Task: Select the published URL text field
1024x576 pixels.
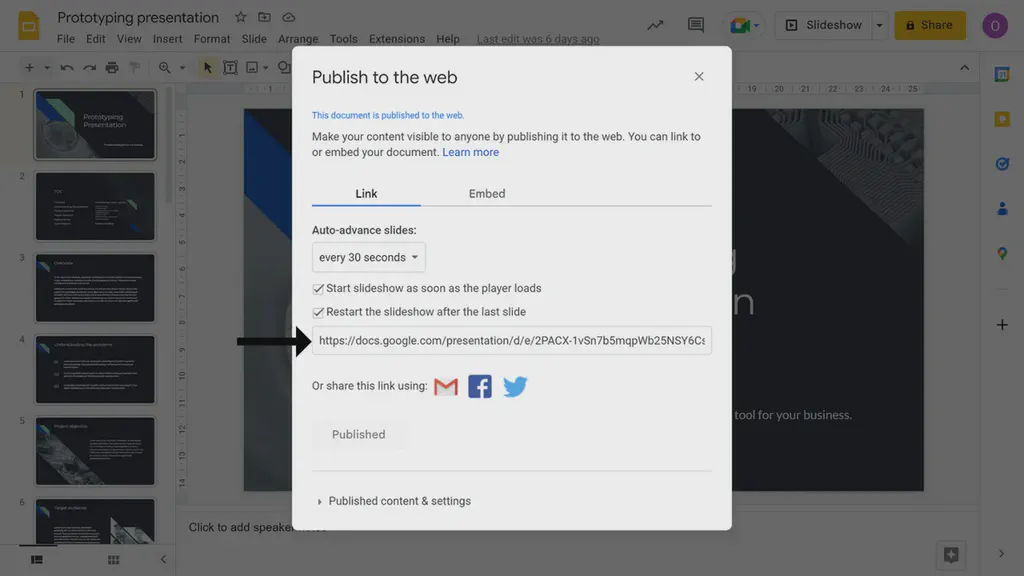Action: coord(512,340)
